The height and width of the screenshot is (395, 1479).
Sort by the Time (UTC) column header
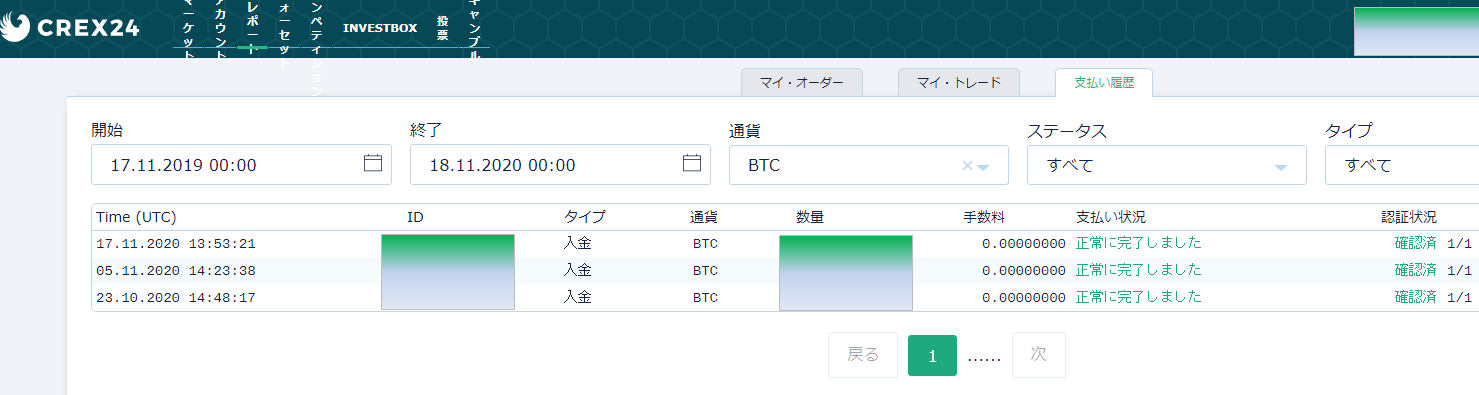136,217
